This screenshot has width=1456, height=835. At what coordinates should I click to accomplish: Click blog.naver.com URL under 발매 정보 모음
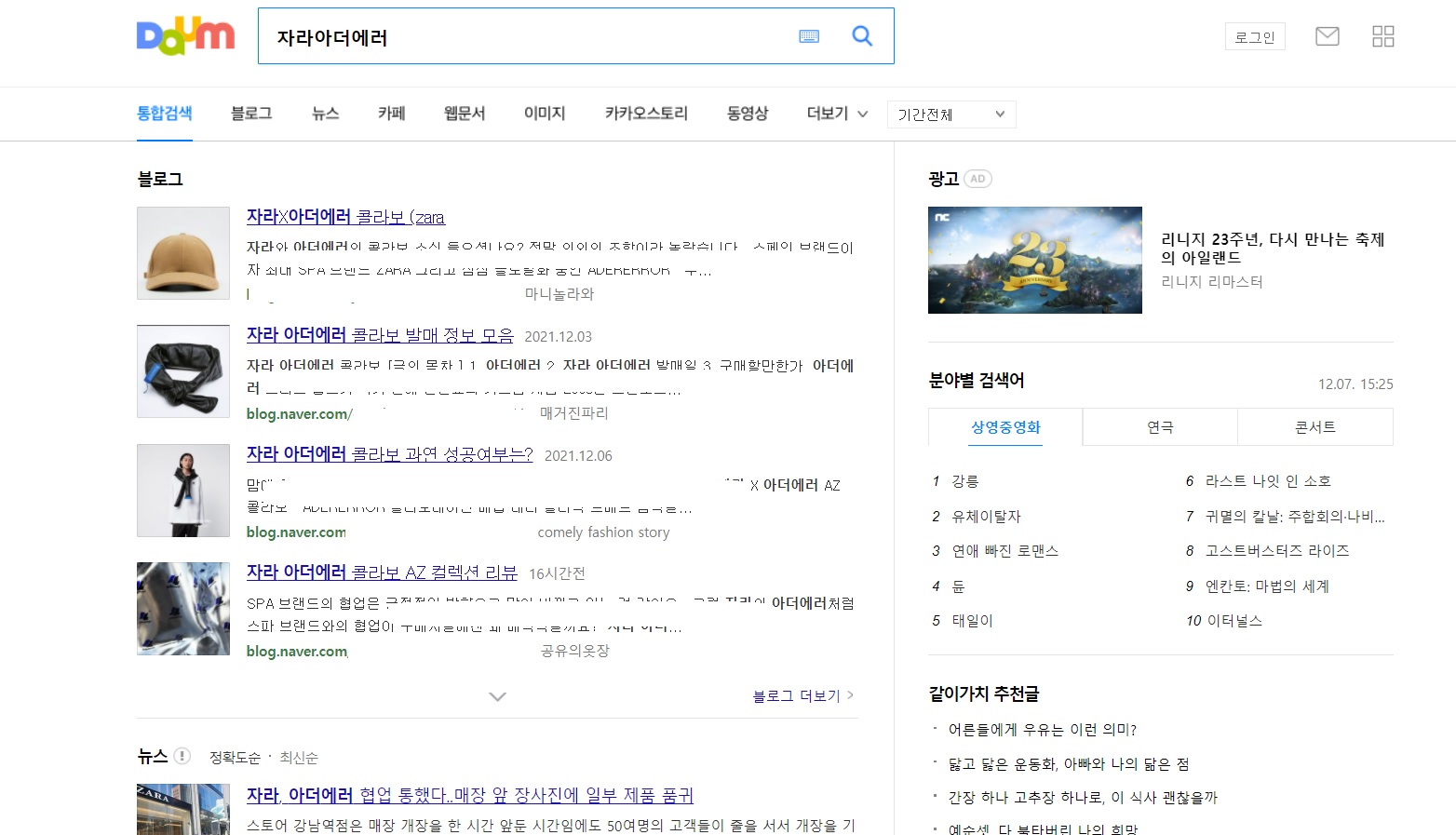[x=299, y=413]
